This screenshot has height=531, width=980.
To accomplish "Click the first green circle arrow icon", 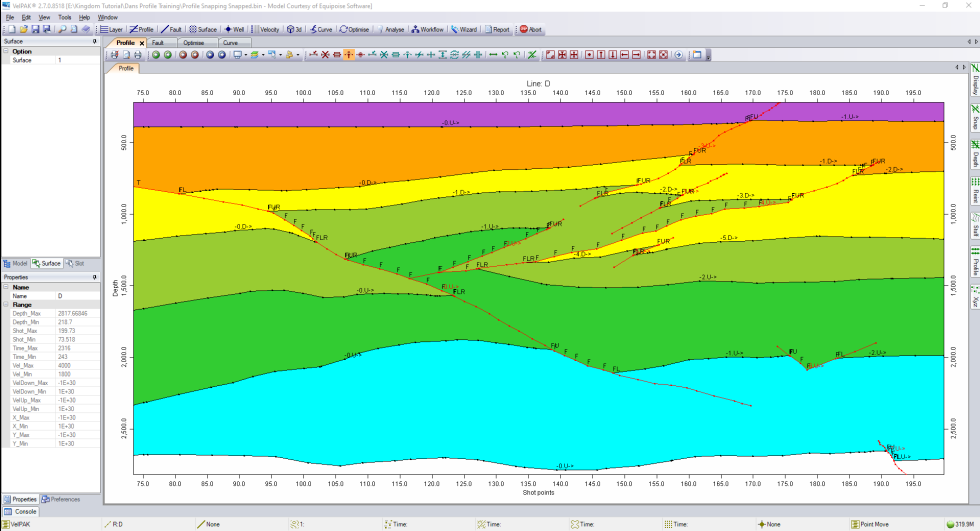I will [156, 55].
